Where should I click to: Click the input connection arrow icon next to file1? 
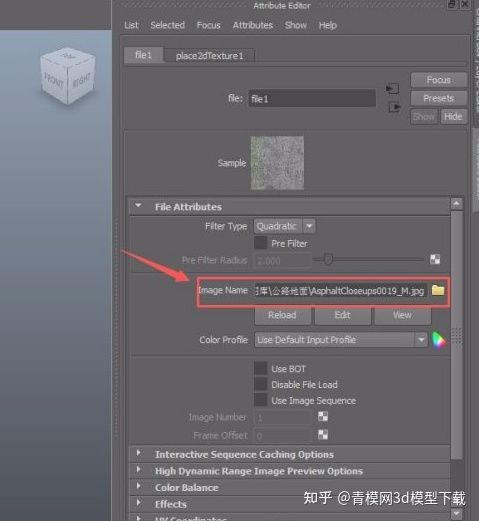coord(392,89)
